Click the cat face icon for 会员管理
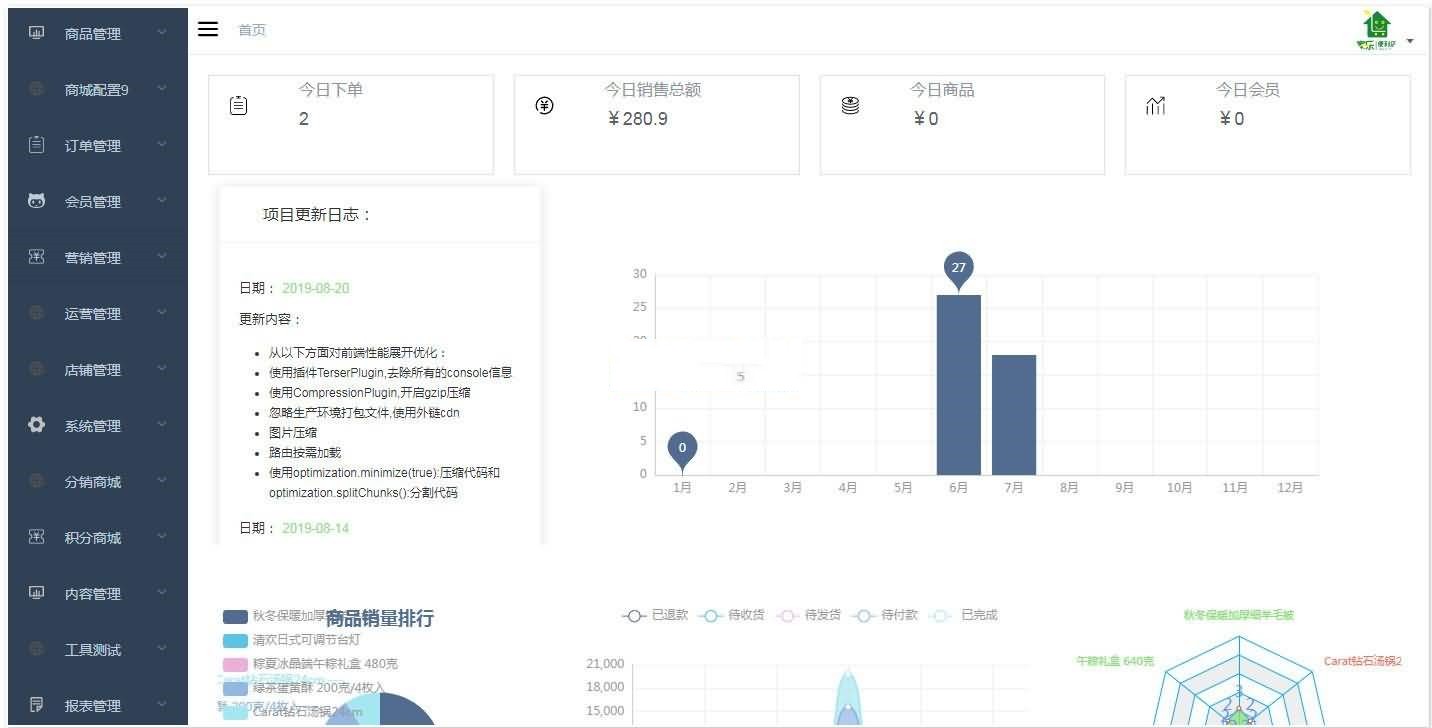 pyautogui.click(x=37, y=201)
